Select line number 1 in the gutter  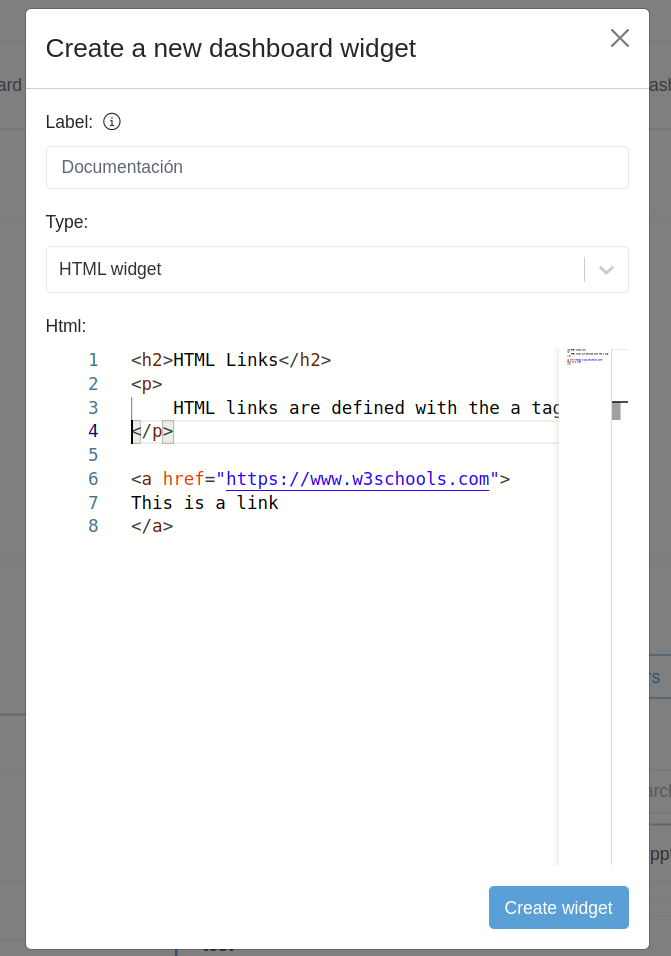click(x=93, y=360)
